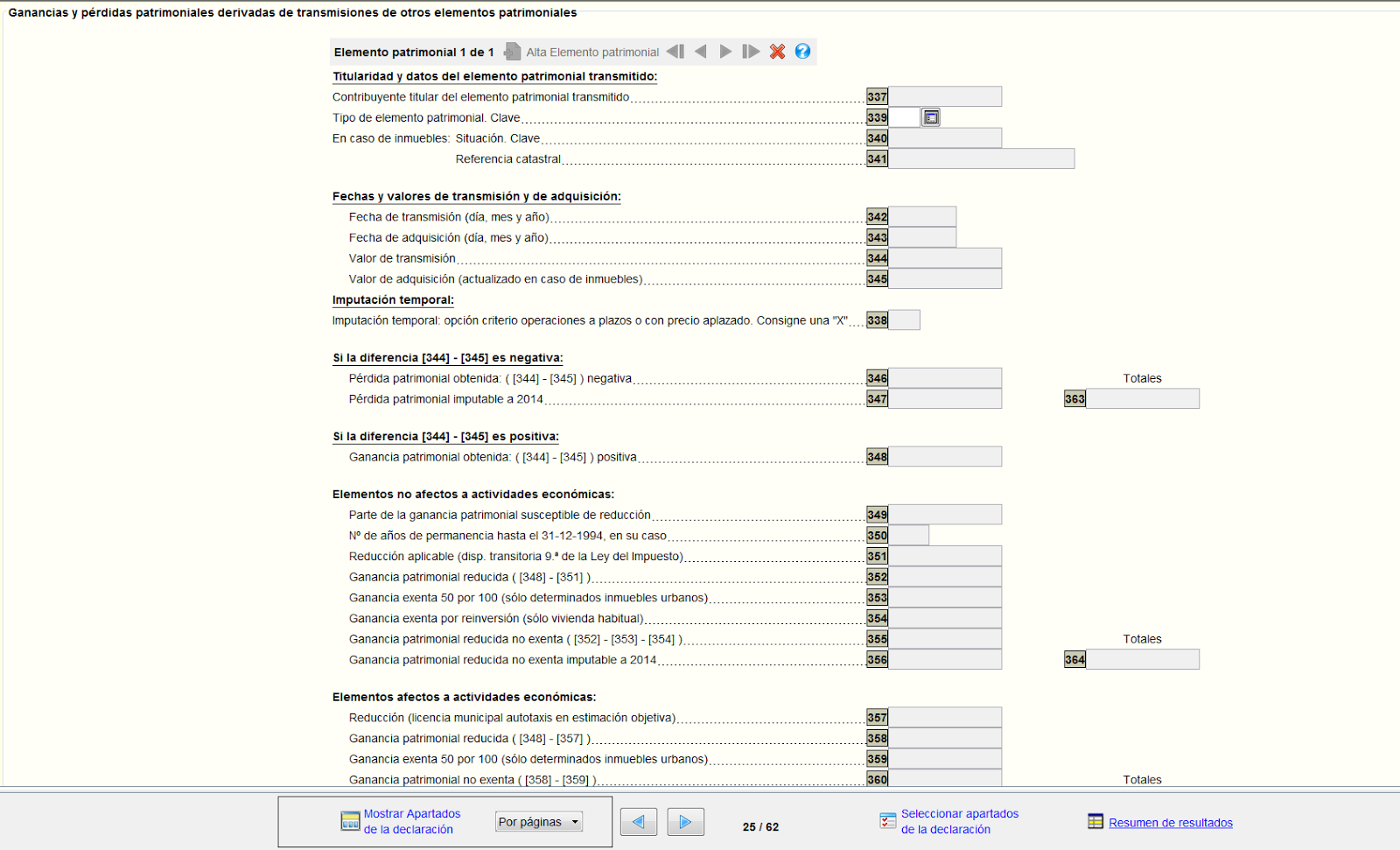Focus field 343 Fecha de adquisición
1400x850 pixels.
pyautogui.click(x=922, y=237)
